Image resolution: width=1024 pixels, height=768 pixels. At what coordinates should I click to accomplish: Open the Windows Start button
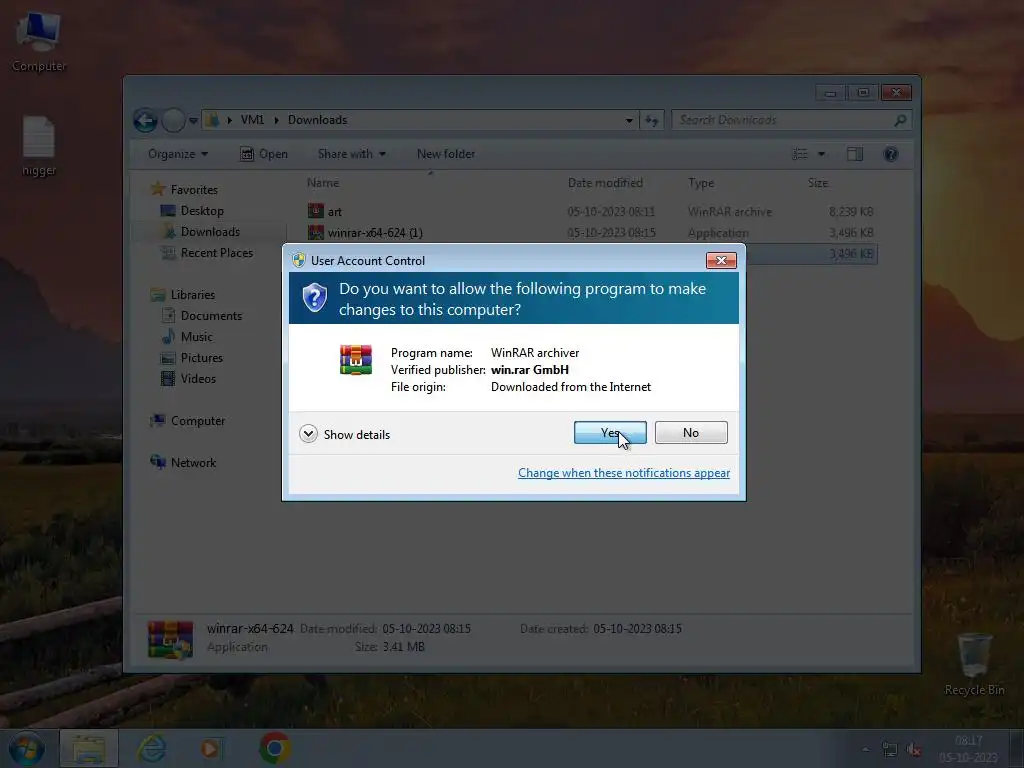click(26, 748)
